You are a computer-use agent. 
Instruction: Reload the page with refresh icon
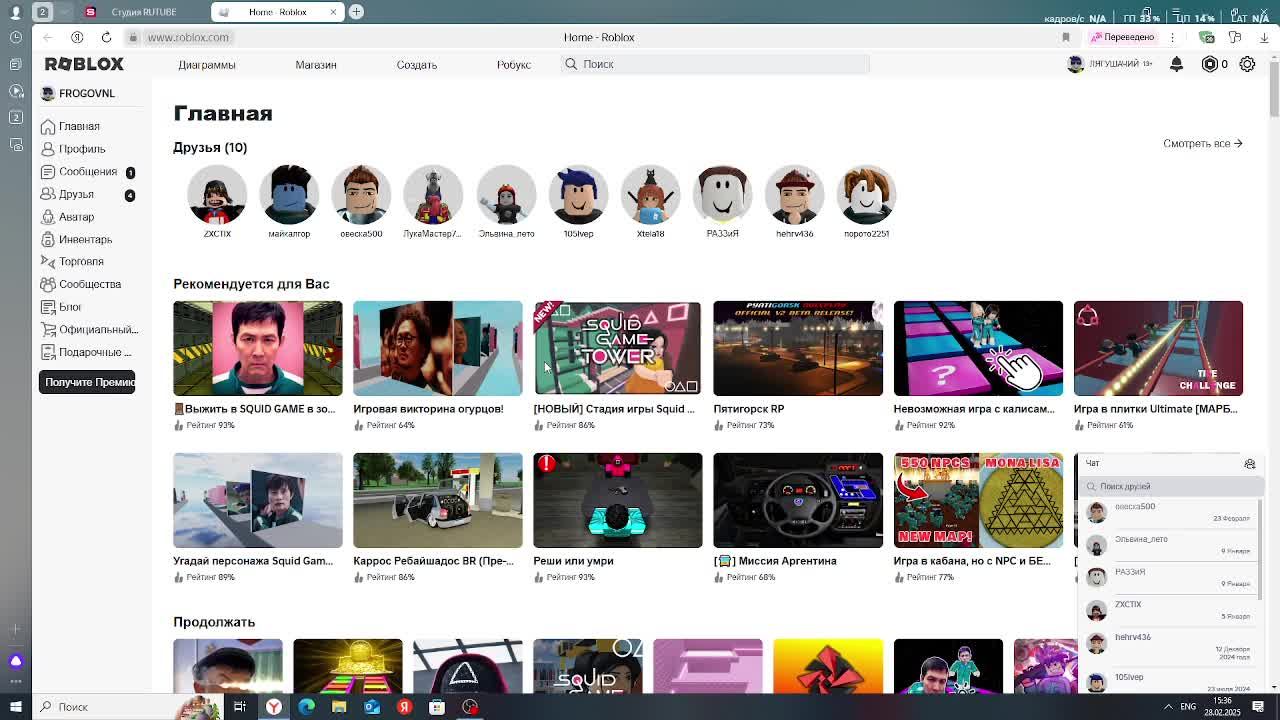click(106, 37)
